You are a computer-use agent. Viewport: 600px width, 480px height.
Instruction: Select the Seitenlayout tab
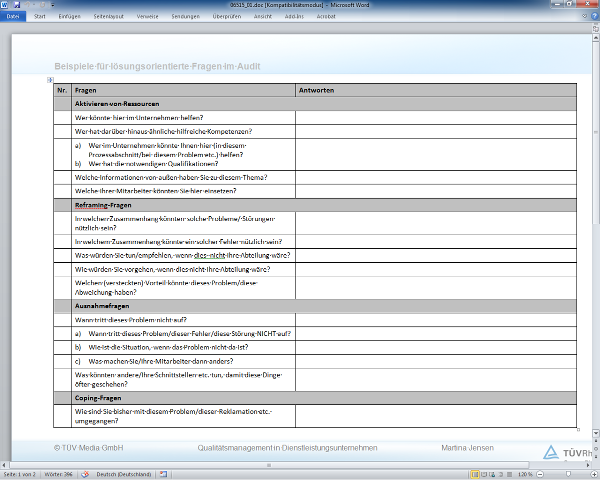click(107, 16)
